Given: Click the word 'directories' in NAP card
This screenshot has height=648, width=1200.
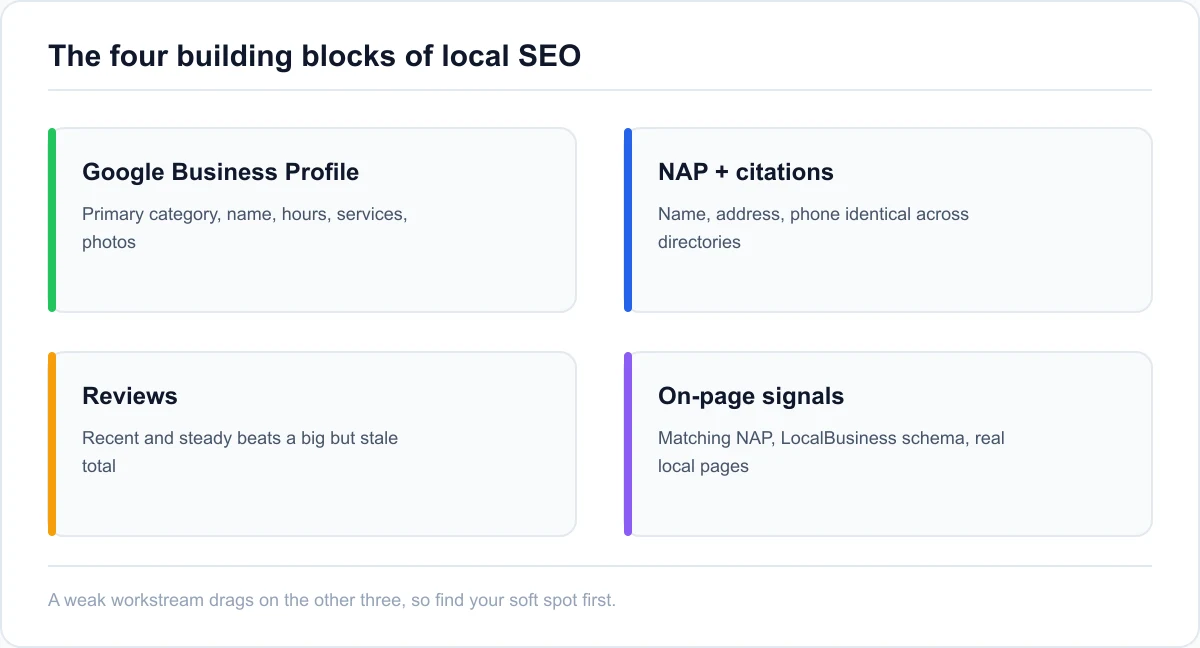Looking at the screenshot, I should pos(699,242).
